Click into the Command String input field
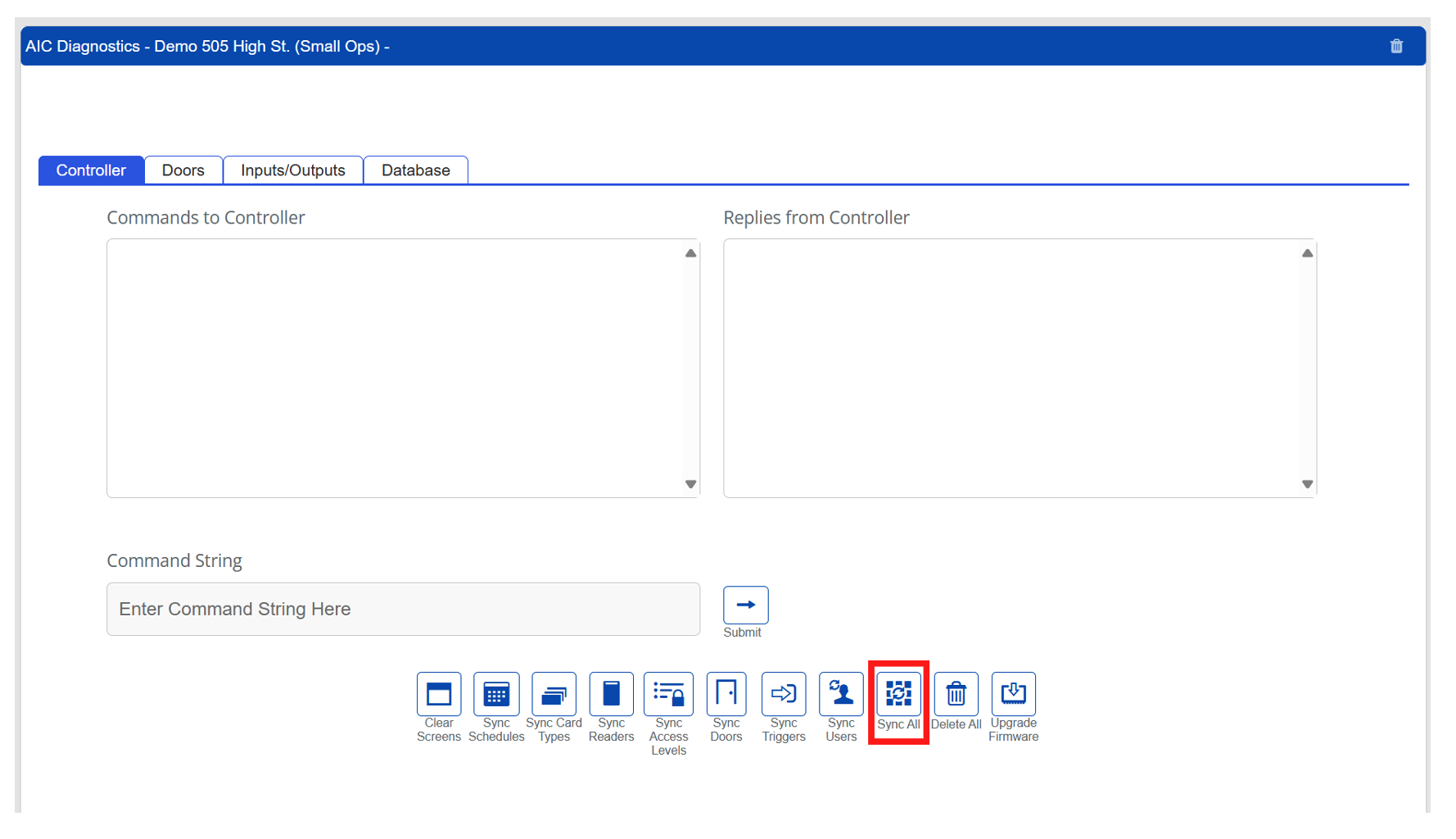This screenshot has width=1456, height=839. point(403,610)
